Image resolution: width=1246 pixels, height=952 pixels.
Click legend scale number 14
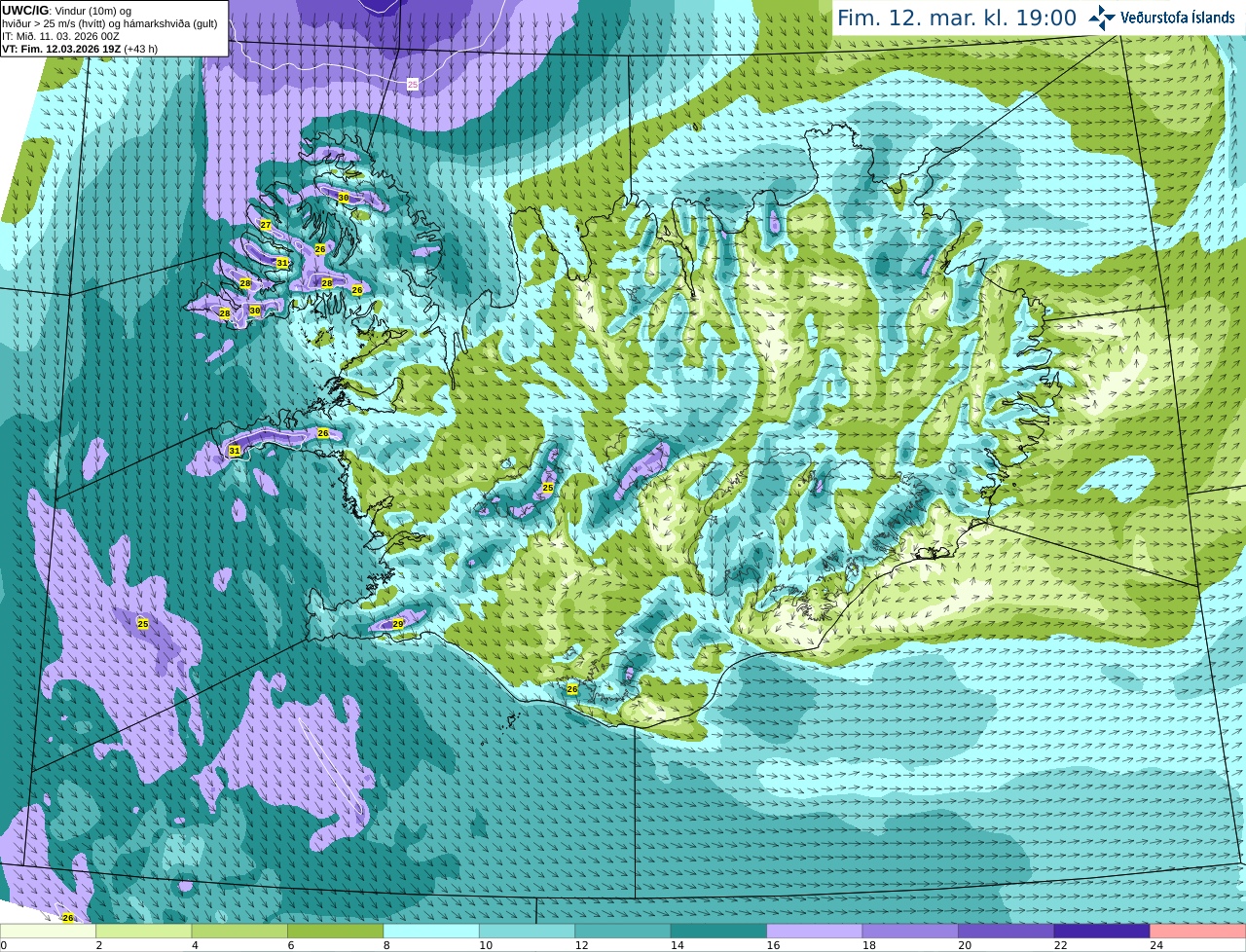(677, 945)
